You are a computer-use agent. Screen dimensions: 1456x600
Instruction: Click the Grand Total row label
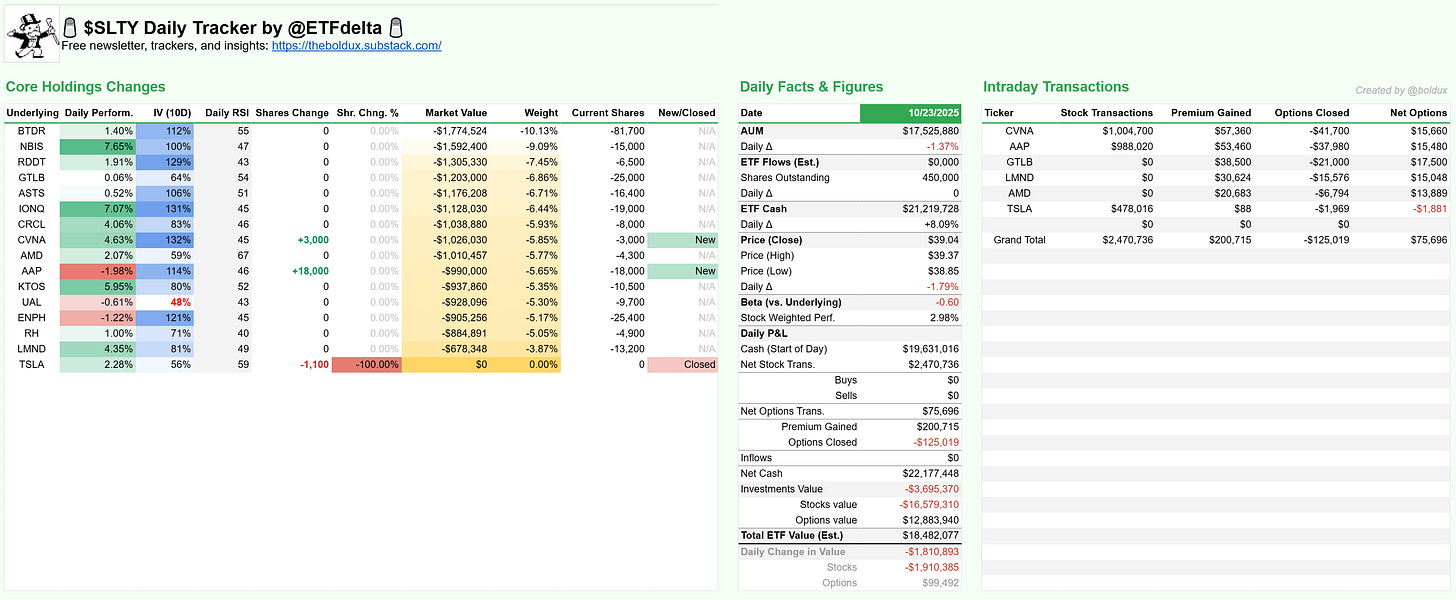click(1022, 240)
